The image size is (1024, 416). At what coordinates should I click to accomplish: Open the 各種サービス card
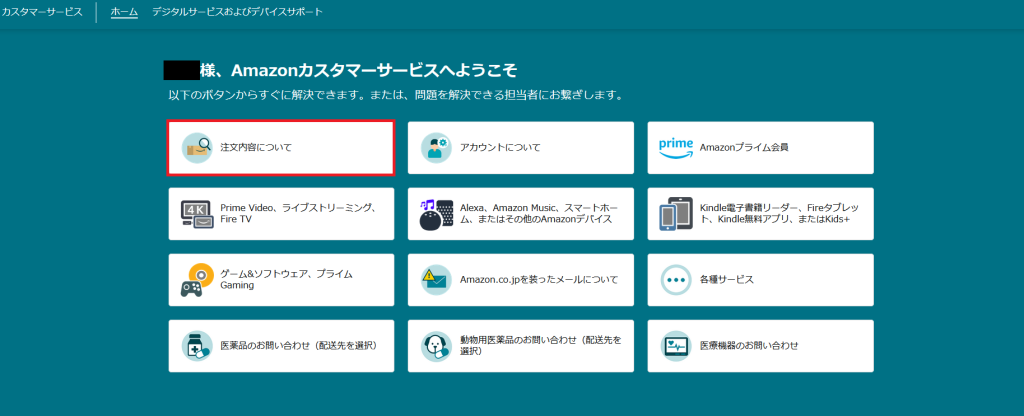click(760, 280)
